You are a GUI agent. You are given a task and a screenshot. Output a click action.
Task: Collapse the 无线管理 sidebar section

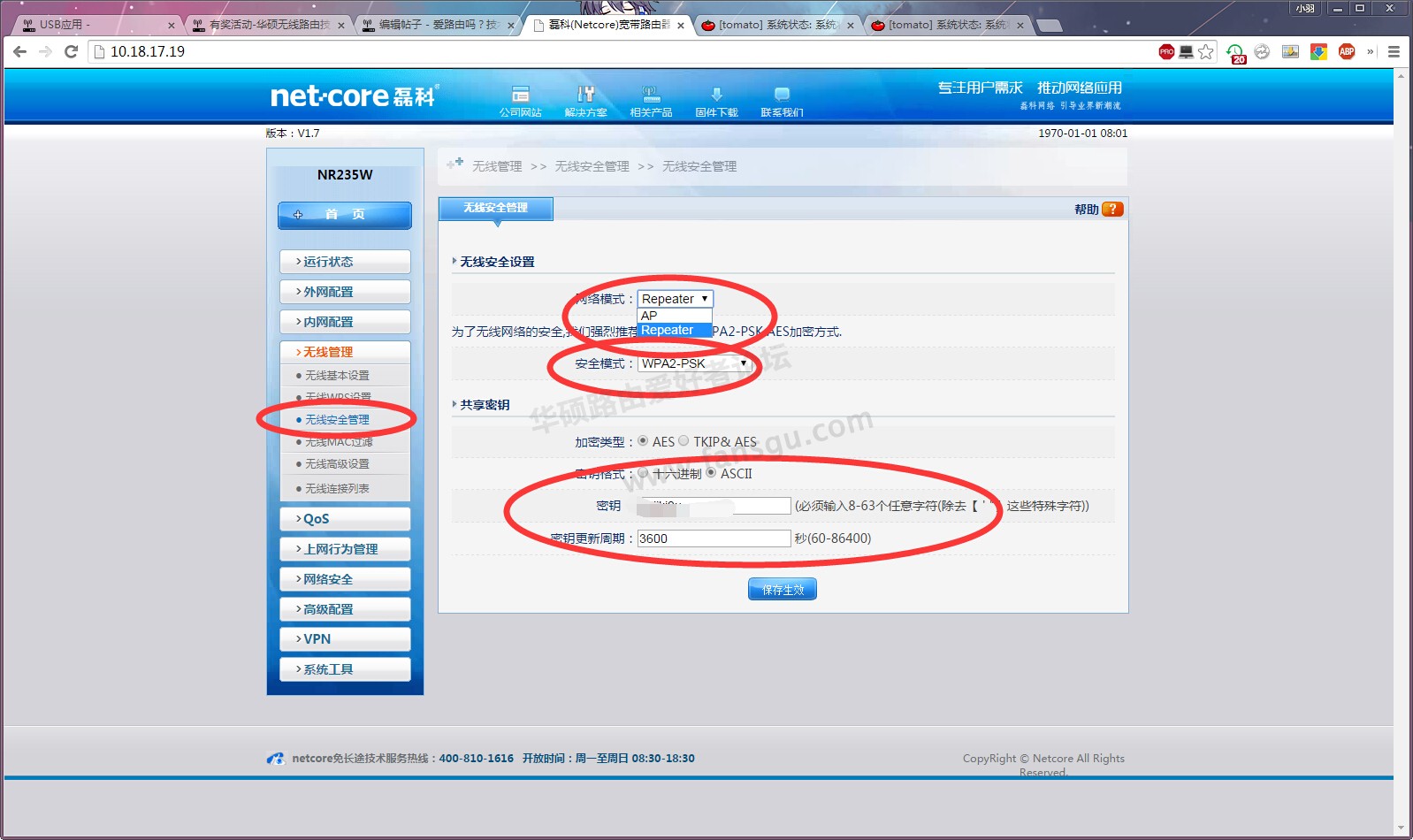(x=345, y=352)
